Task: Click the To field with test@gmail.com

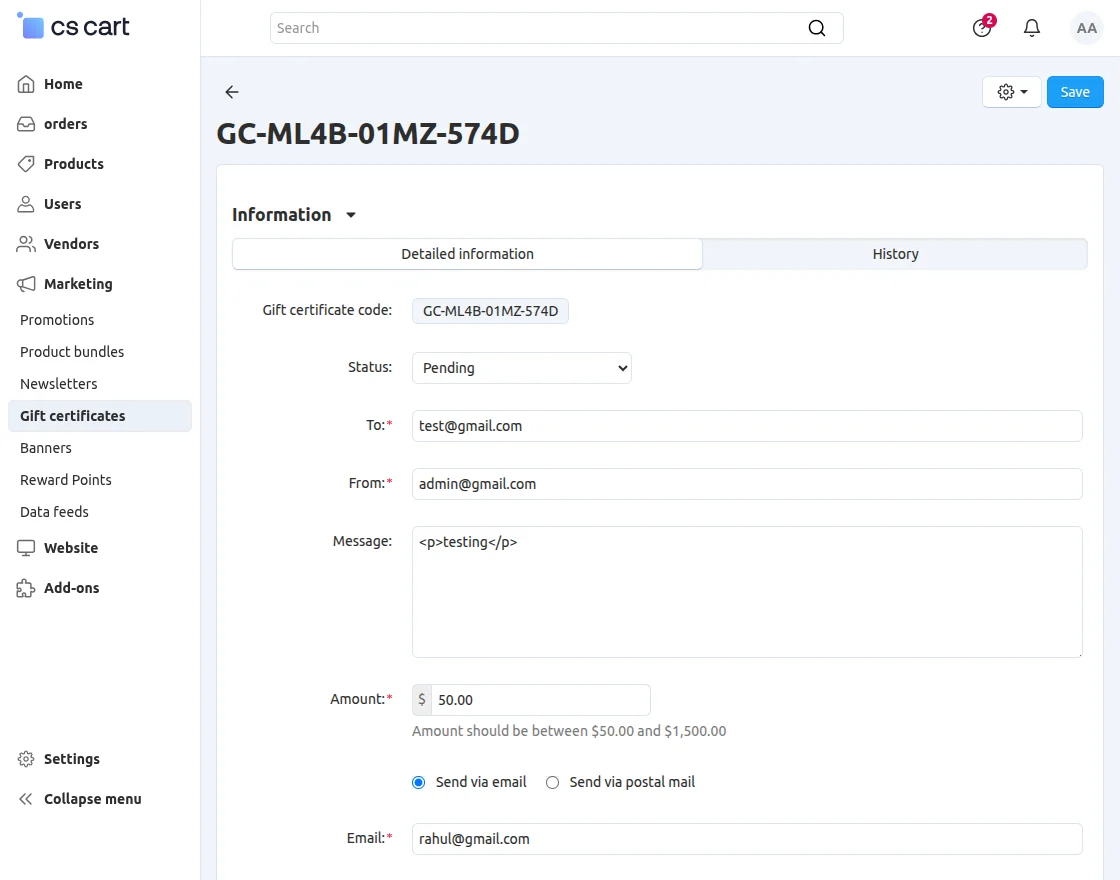Action: [747, 426]
